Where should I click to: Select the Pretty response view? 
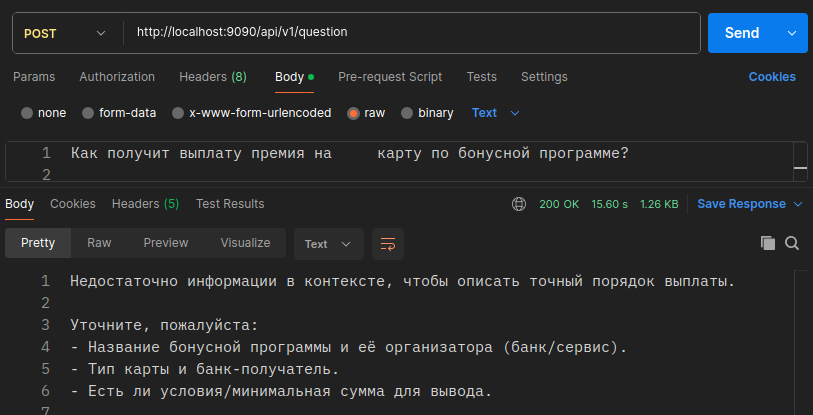point(38,243)
